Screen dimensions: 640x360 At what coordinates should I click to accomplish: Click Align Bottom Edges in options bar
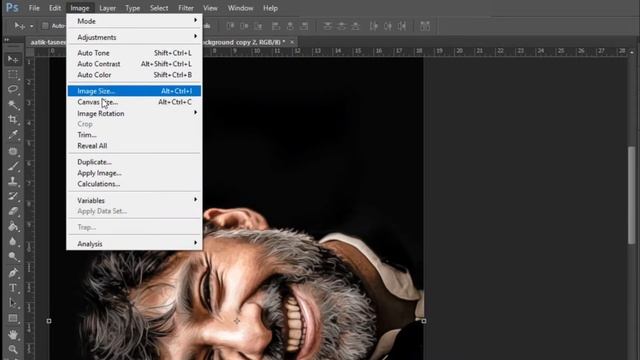[x=258, y=26]
